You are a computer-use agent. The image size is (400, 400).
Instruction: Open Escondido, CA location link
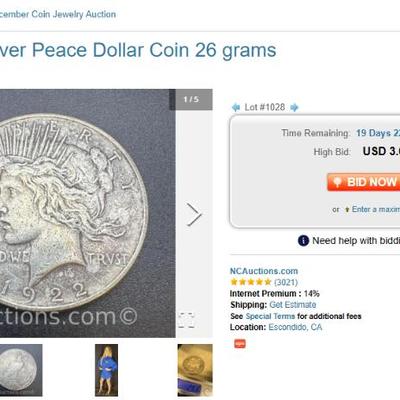pyautogui.click(x=295, y=327)
